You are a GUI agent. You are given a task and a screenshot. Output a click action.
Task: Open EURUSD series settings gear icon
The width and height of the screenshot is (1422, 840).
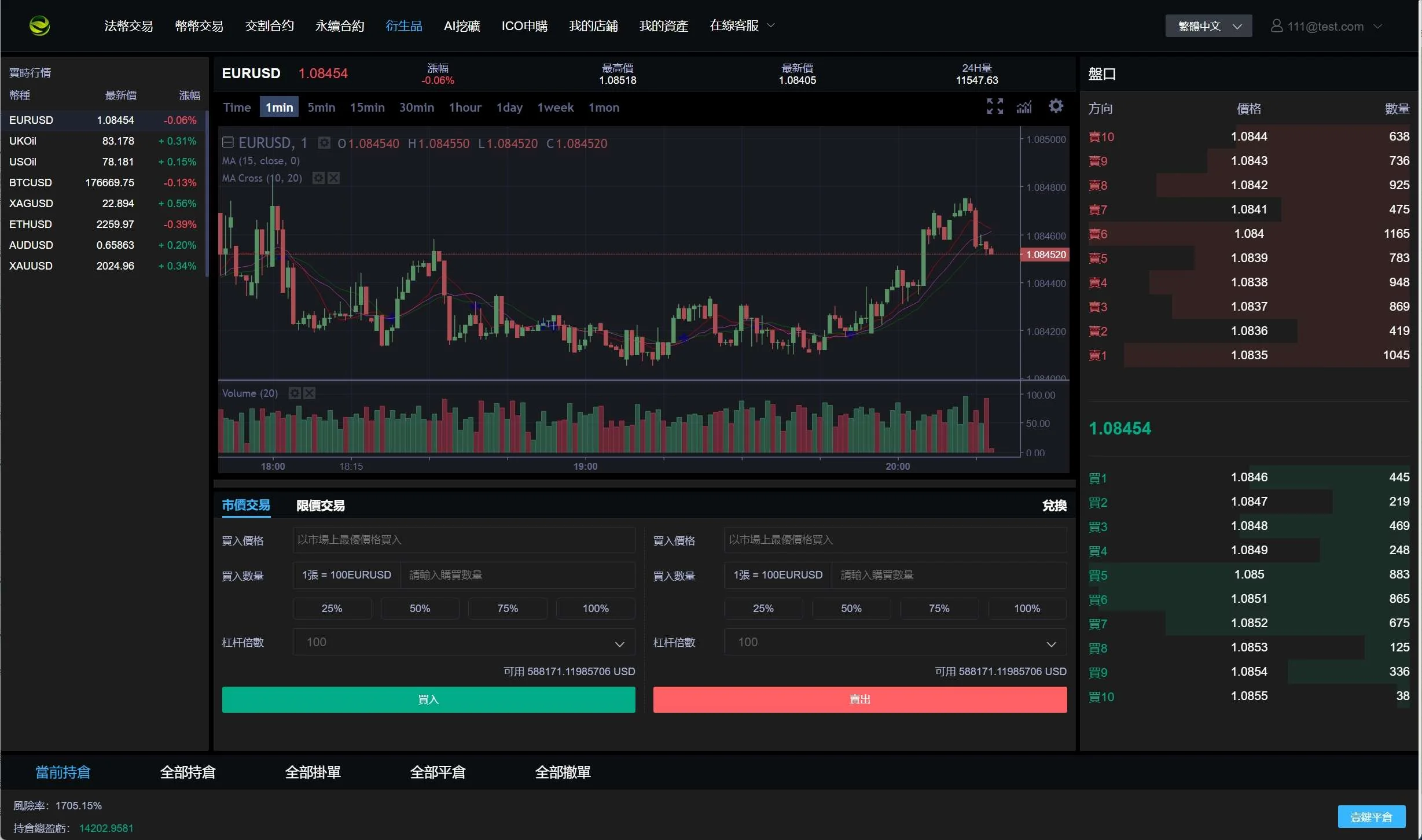325,143
